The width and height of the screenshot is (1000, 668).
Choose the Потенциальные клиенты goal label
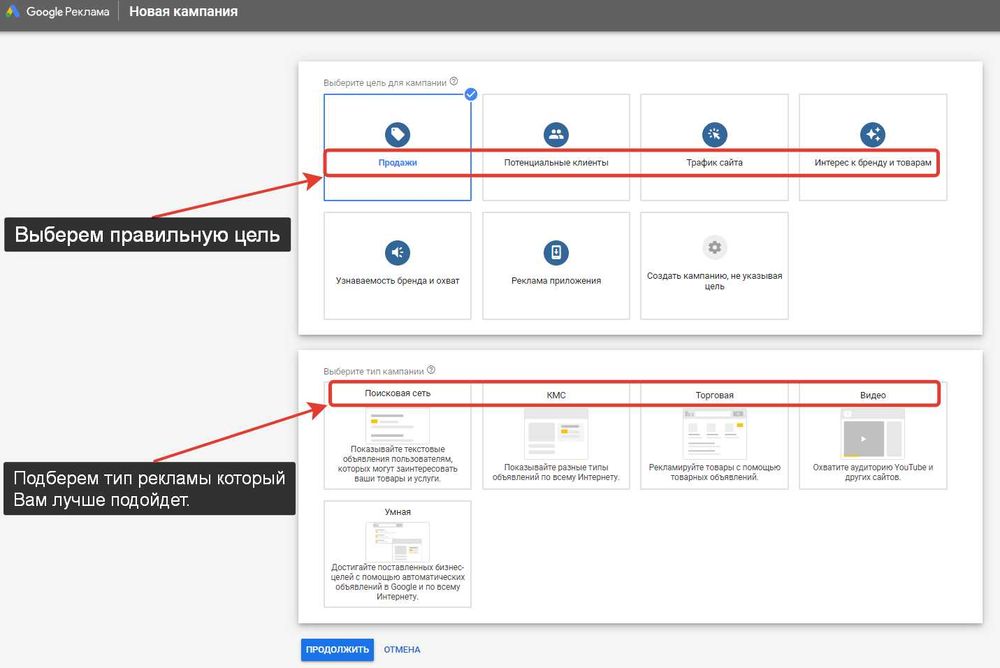point(556,163)
